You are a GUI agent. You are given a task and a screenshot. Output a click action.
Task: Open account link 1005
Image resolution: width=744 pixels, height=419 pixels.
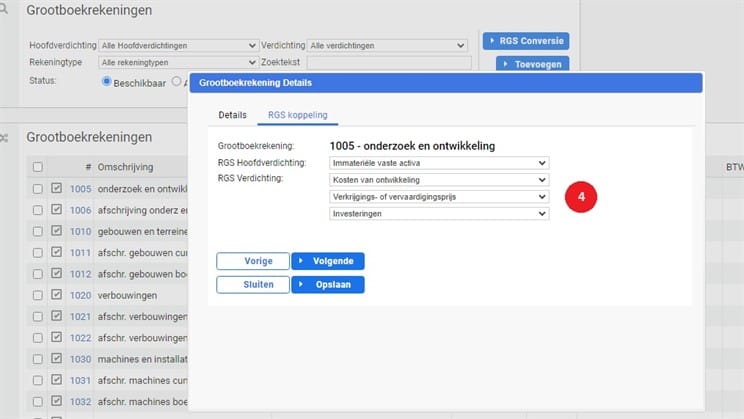(80, 189)
